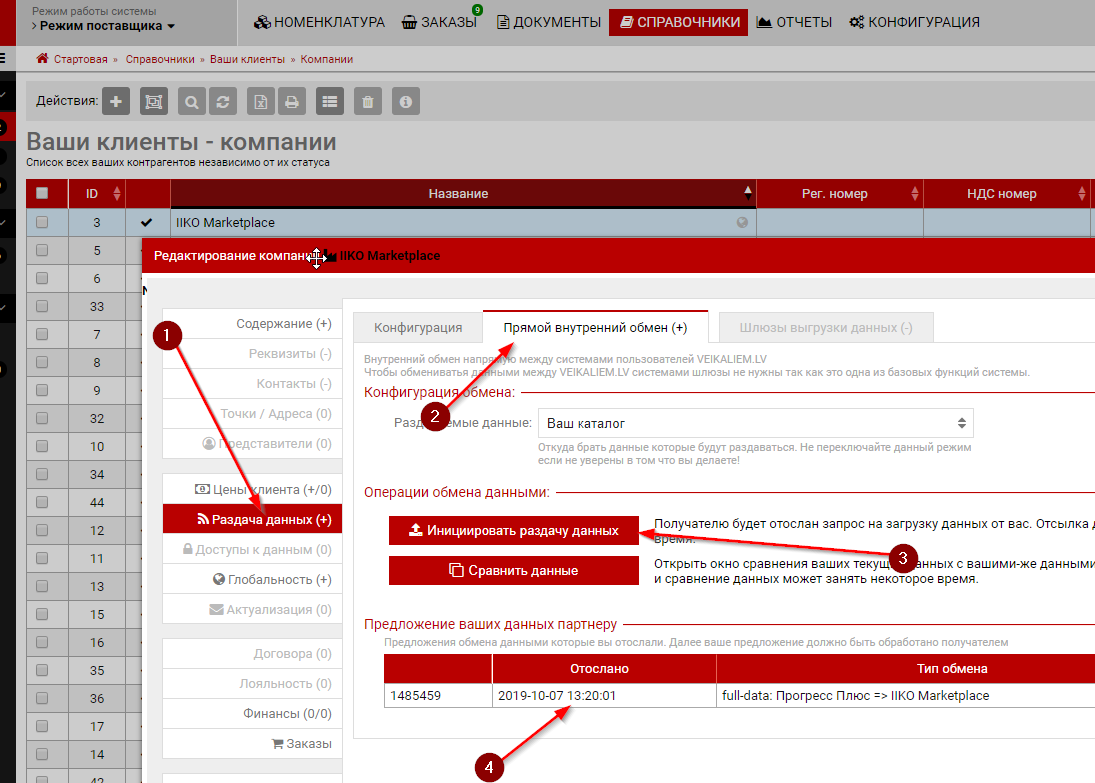The width and height of the screenshot is (1095, 783).
Task: Click the add new company plus icon
Action: [117, 101]
